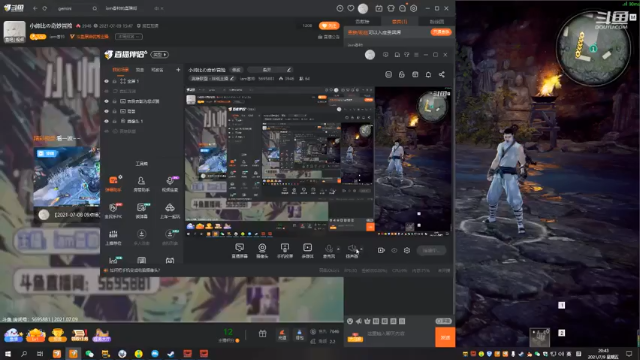Image resolution: width=640 pixels, height=360 pixels.
Task: Open the room manager assistant person icon
Action: [x=141, y=183]
